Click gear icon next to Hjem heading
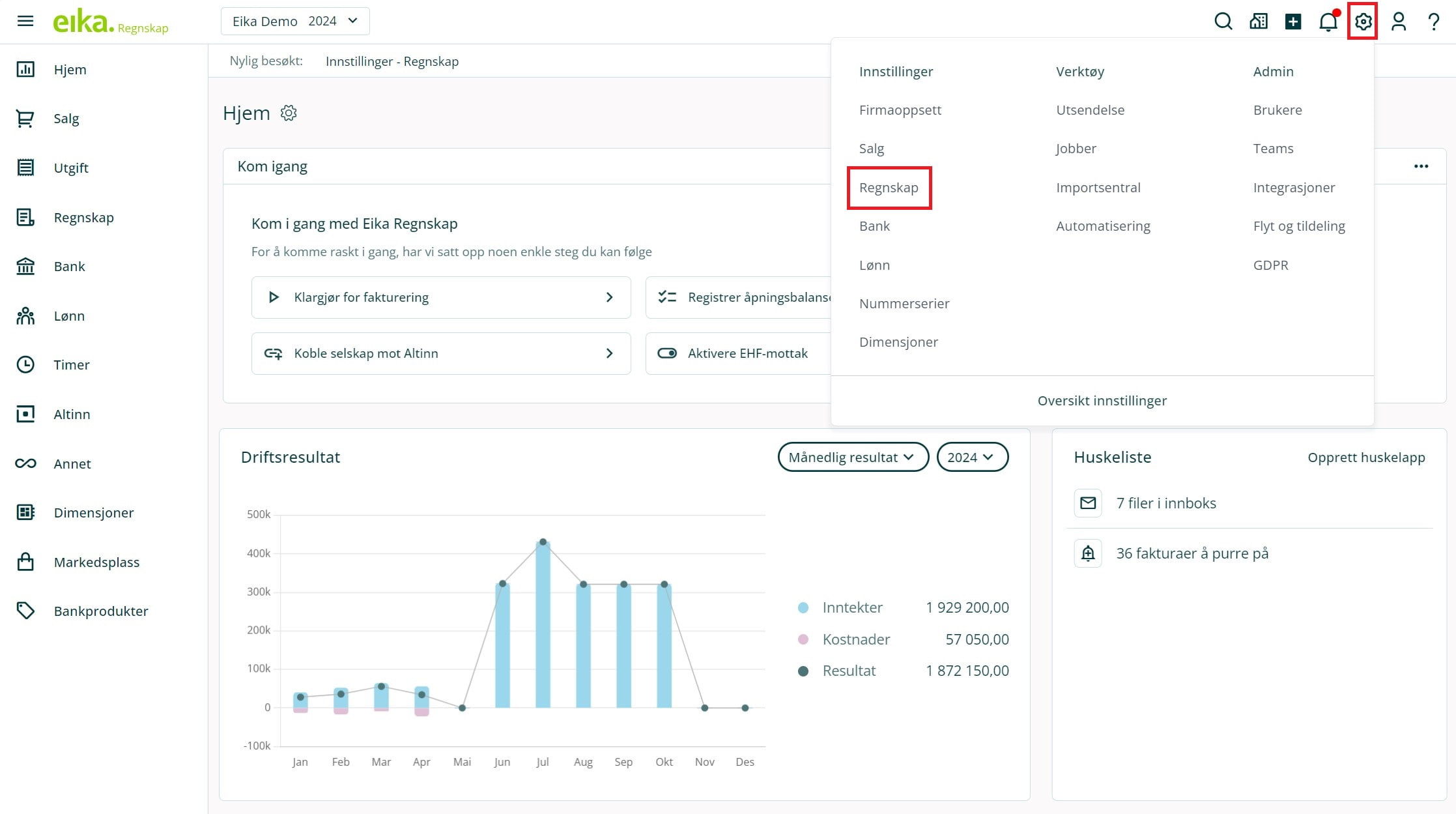The width and height of the screenshot is (1456, 814). tap(289, 113)
